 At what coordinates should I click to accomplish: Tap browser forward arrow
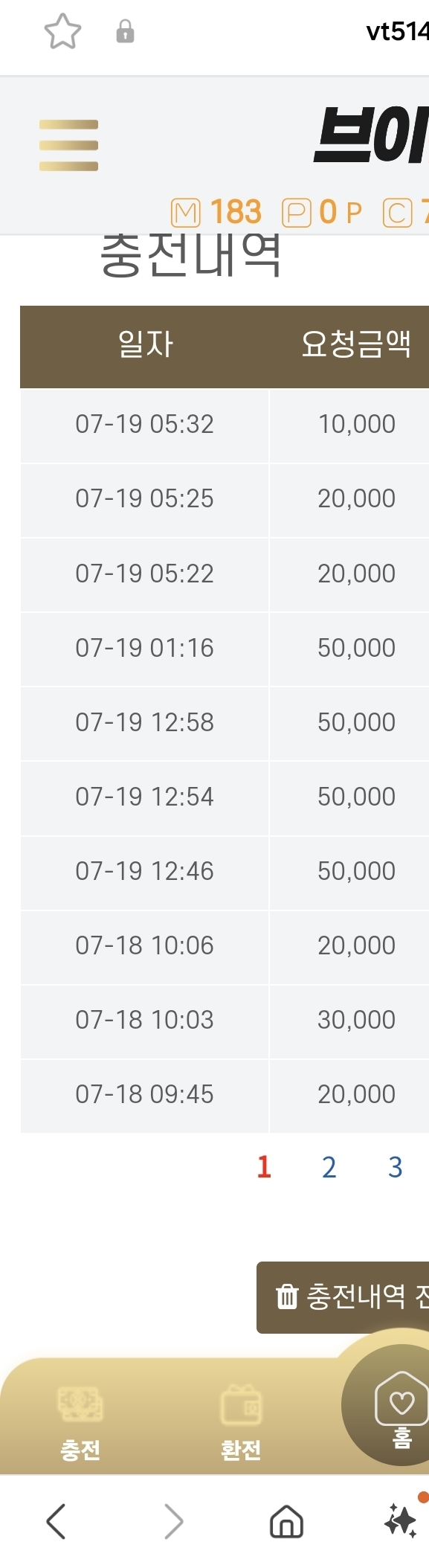click(173, 1521)
